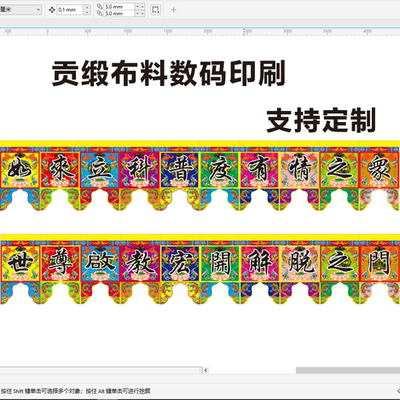The image size is (400, 400).
Task: Select the text 支持定制 on the canvas
Action: (321, 120)
